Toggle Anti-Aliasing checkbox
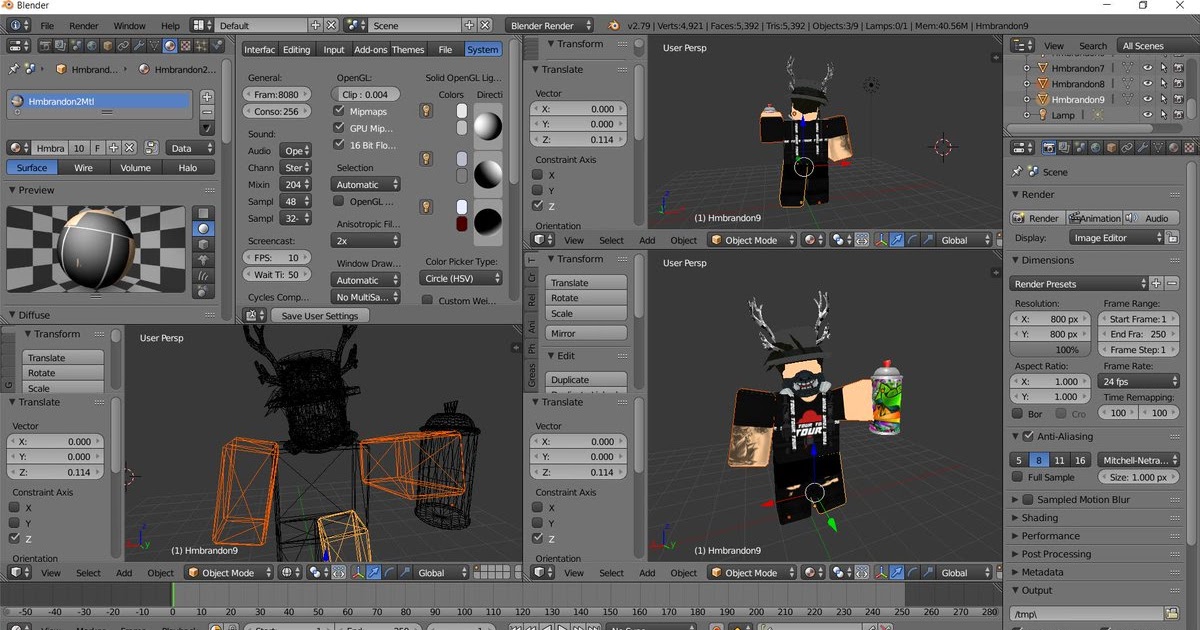The width and height of the screenshot is (1200, 630). [1027, 436]
